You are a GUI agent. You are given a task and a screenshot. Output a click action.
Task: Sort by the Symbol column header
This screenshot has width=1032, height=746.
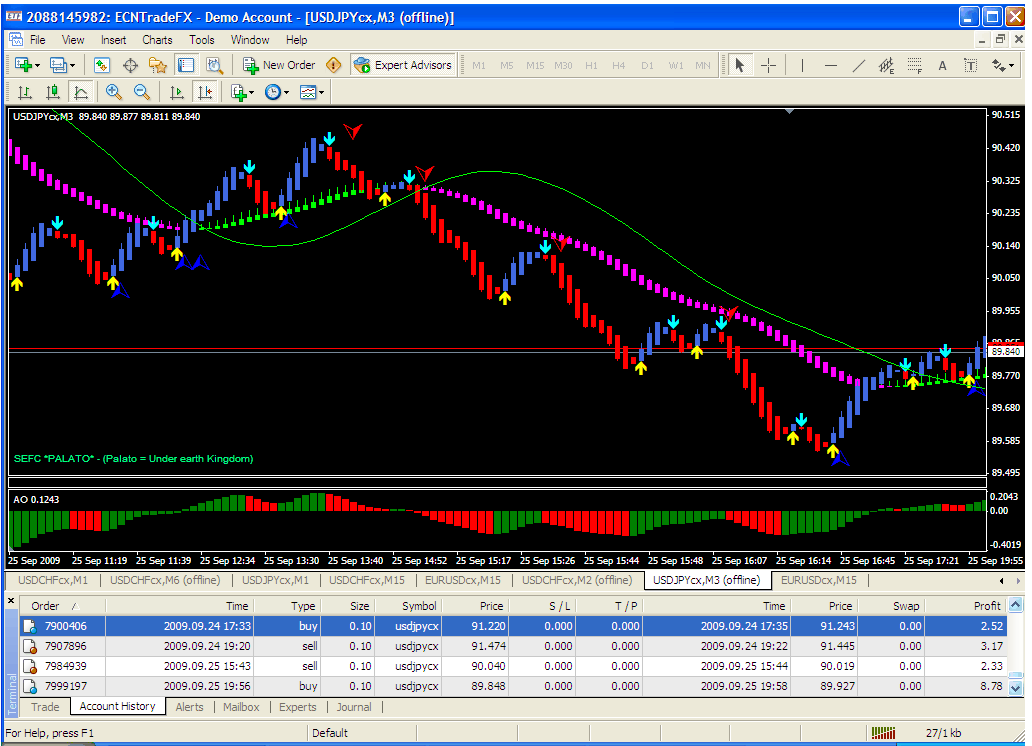408,606
